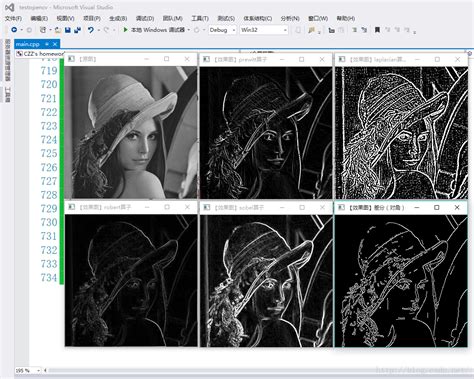Toggle the pin on main.cpp tab
Image resolution: width=474 pixels, height=379 pixels.
(x=47, y=44)
